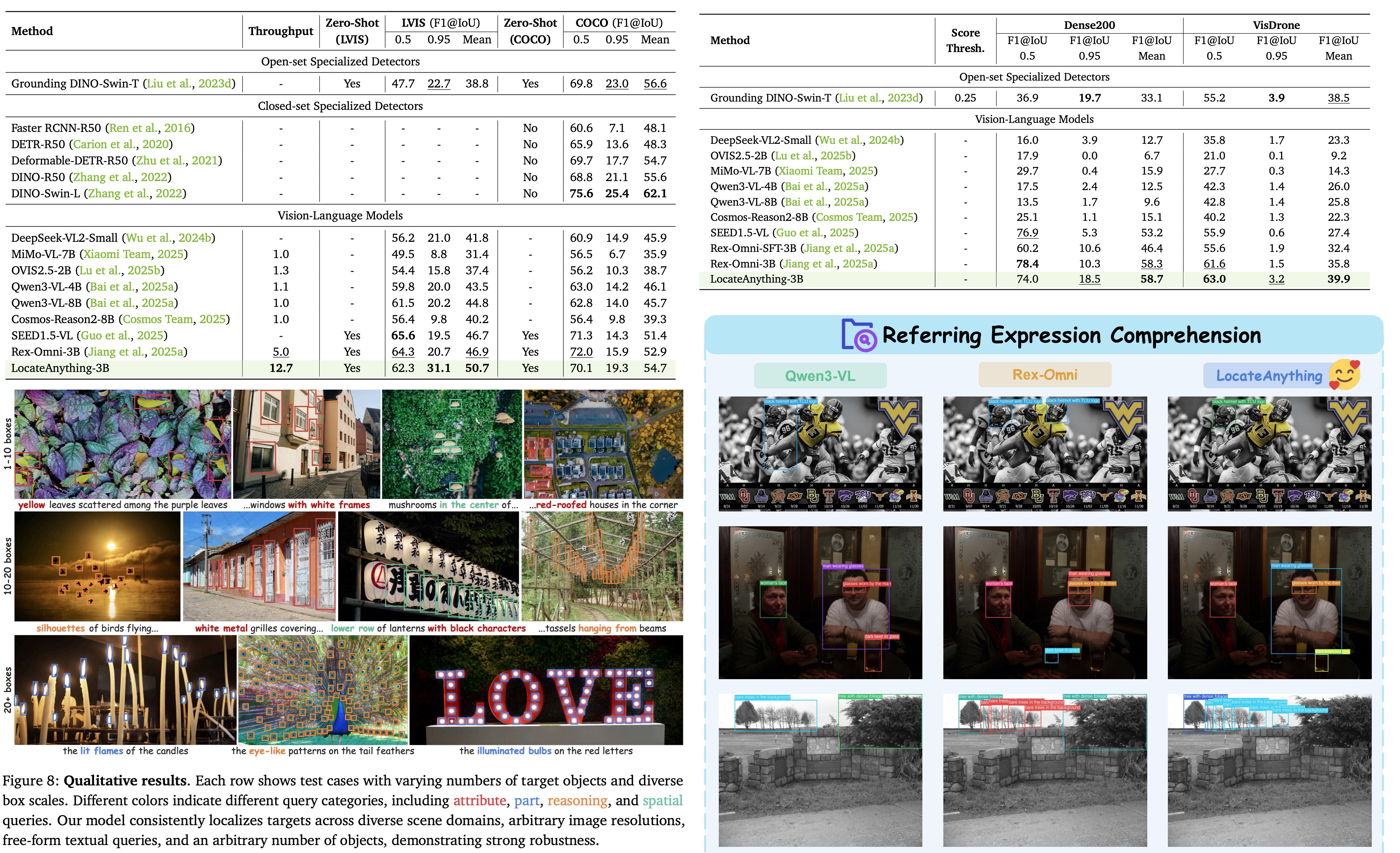Click the Qwen3-VL football players result image
Screen dimensions: 1400x853
click(x=820, y=454)
